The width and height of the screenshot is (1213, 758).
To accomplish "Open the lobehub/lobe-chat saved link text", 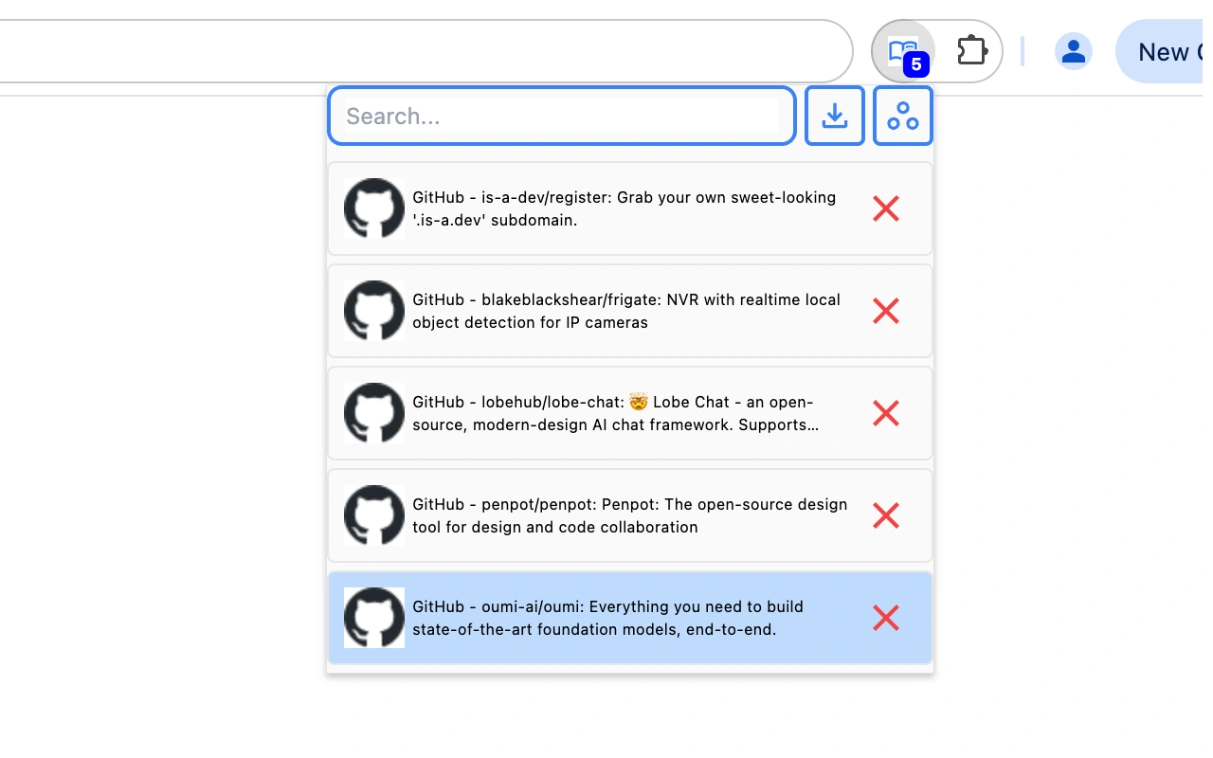I will [616, 413].
